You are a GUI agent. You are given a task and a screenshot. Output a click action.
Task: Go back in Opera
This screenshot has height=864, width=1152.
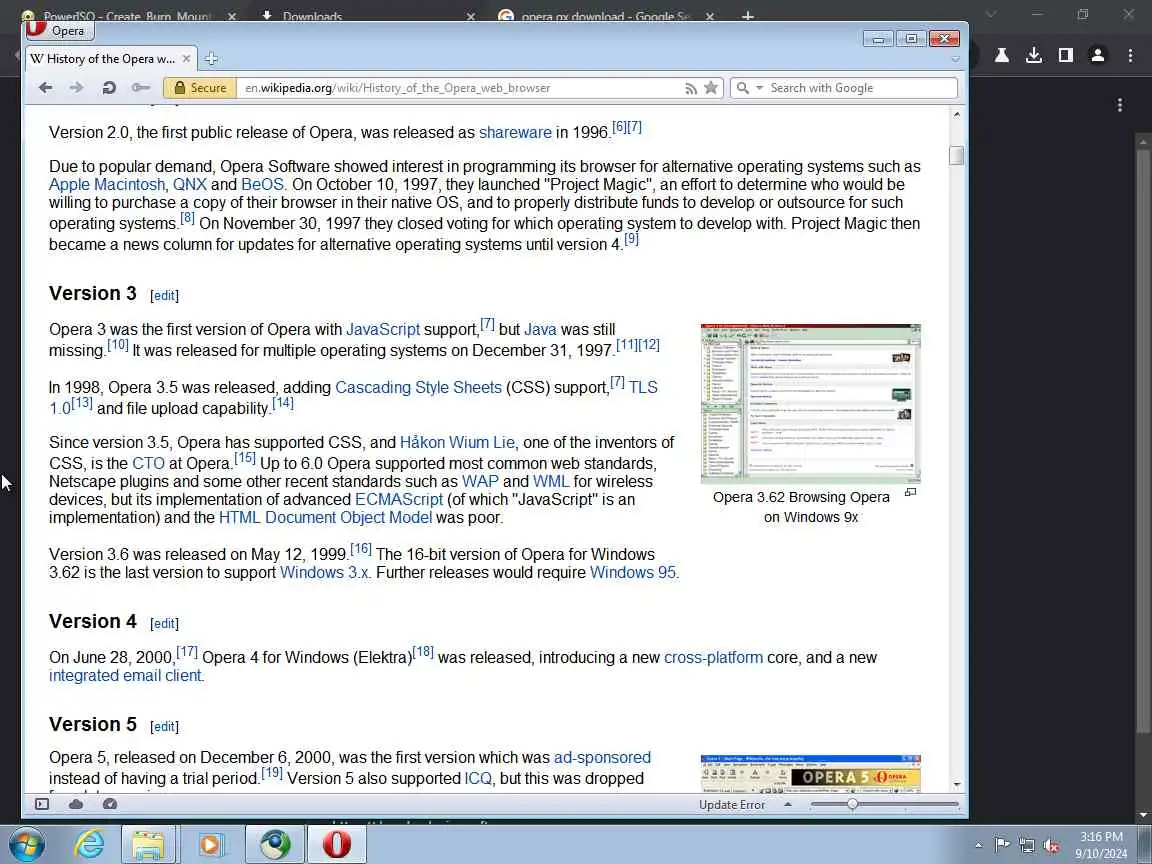(x=46, y=87)
